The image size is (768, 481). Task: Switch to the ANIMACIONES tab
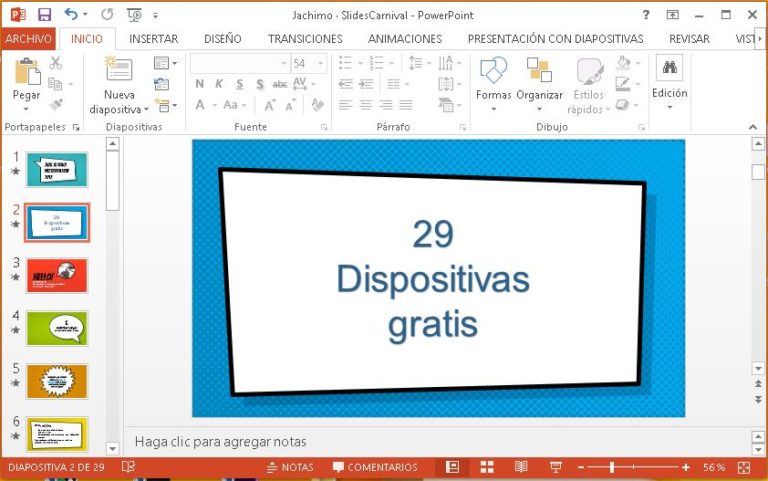(x=405, y=39)
